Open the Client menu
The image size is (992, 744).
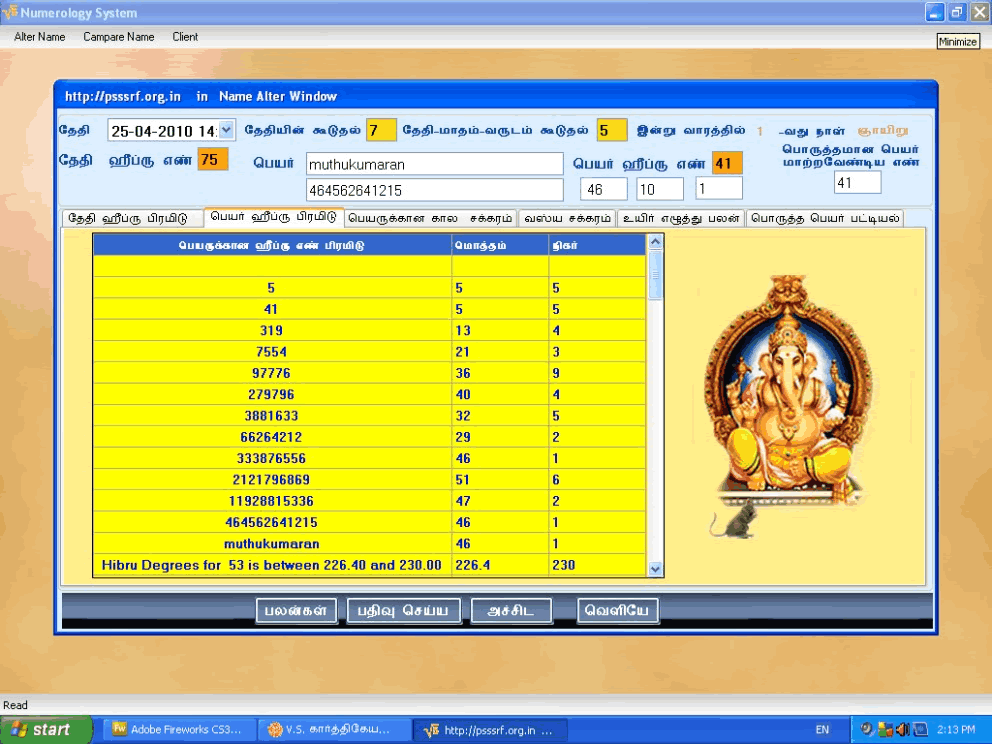(x=185, y=37)
